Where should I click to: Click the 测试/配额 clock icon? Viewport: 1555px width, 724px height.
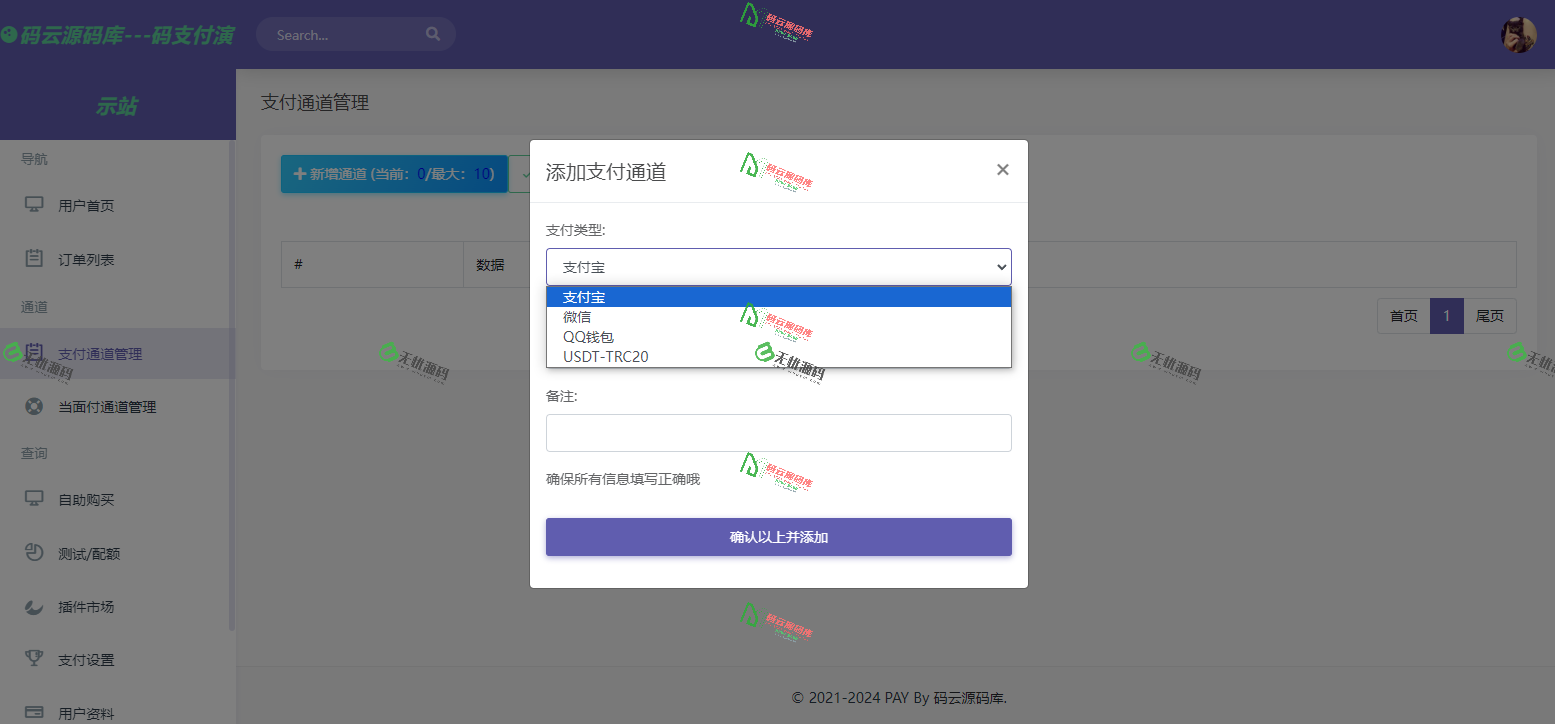pyautogui.click(x=33, y=553)
